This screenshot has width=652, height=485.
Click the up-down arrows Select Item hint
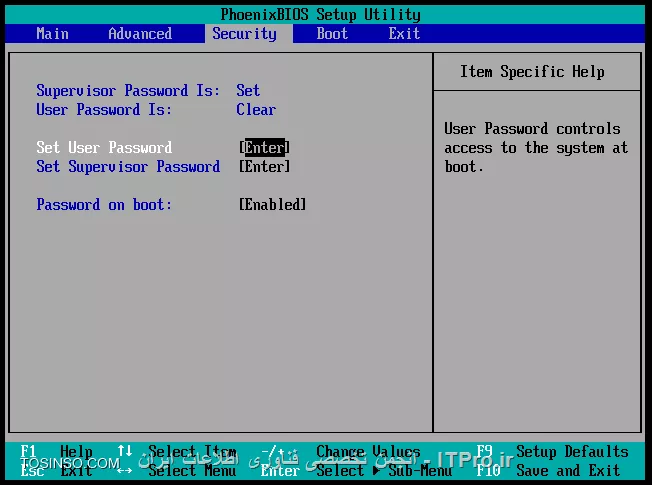pyautogui.click(x=177, y=452)
